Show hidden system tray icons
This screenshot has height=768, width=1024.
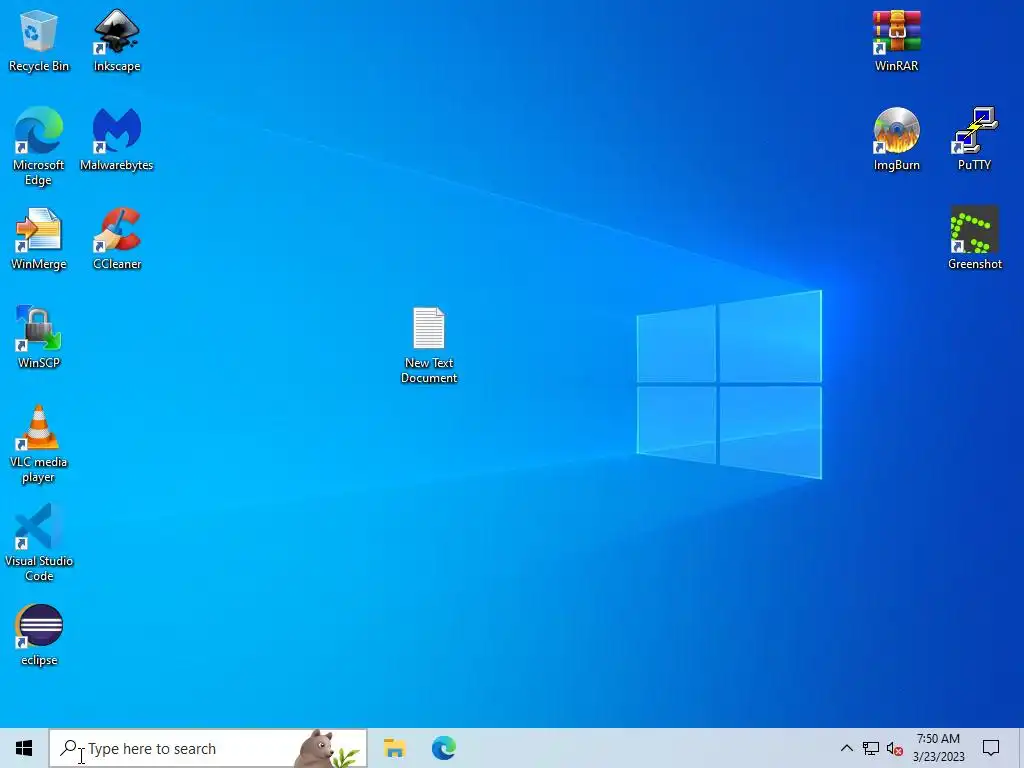846,748
